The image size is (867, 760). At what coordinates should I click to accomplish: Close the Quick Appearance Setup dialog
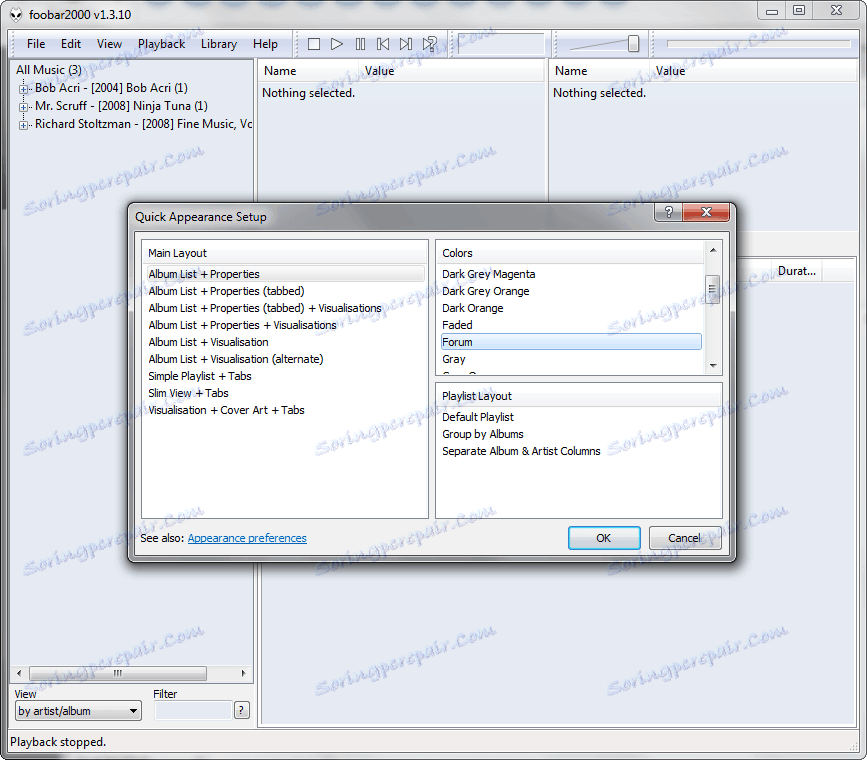pyautogui.click(x=706, y=212)
